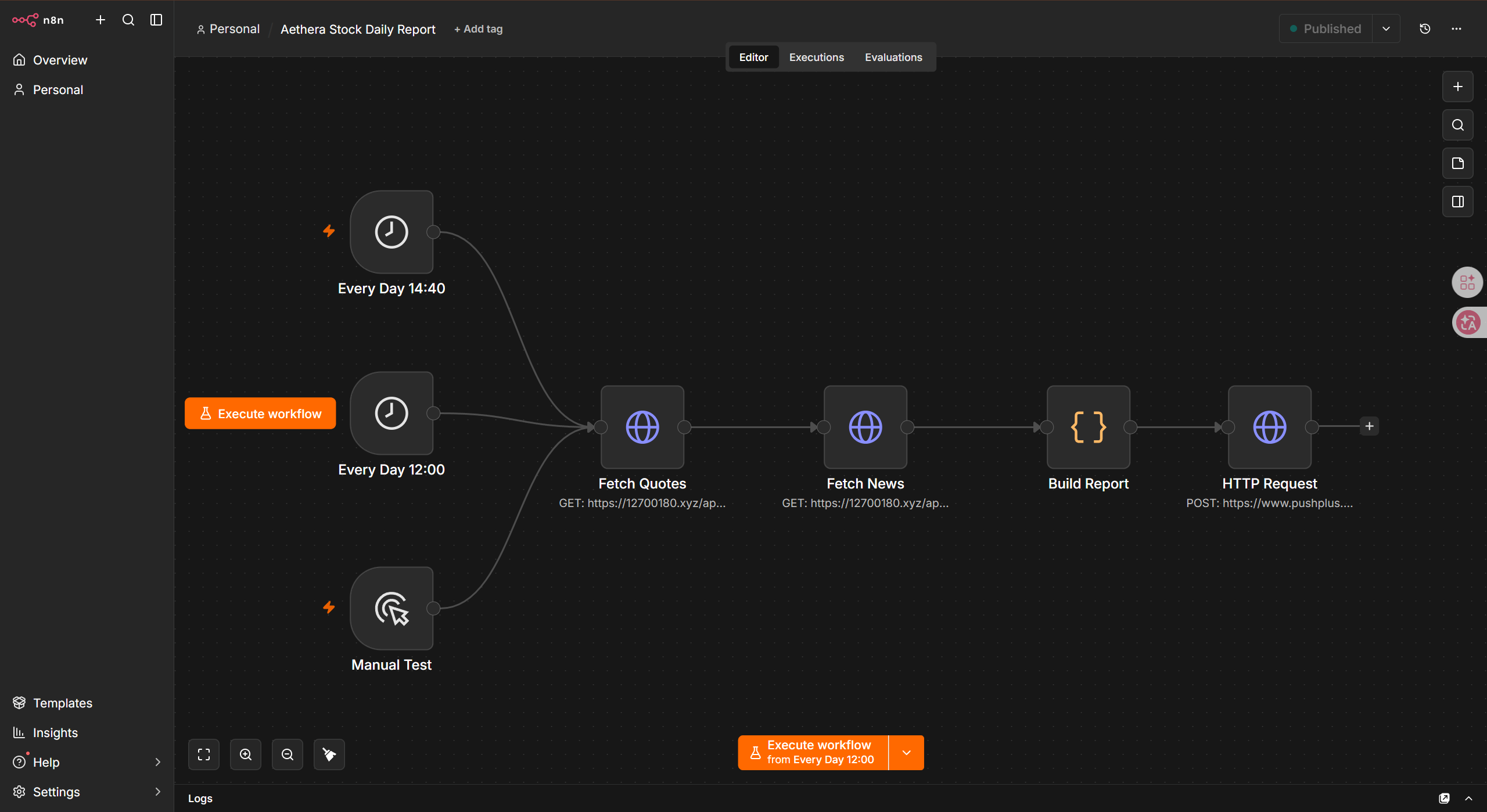Open search with magnifier icon in sidebar header
Screen dimensions: 1487x812
tap(128, 20)
